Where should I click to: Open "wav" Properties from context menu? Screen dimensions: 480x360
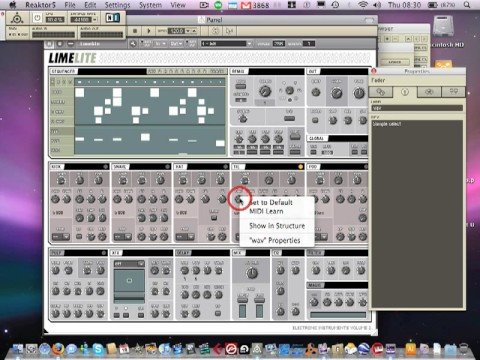(x=275, y=240)
